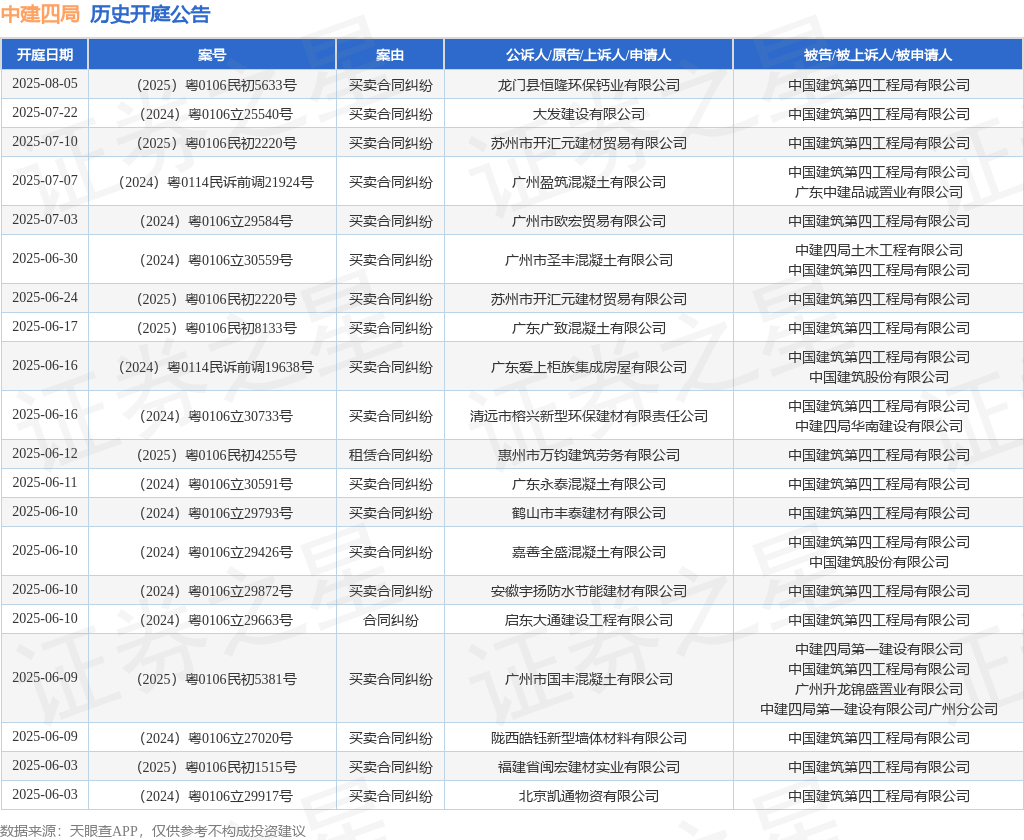Click plaintiff 惠州市万钧建筑劳务有限公司

tap(588, 455)
